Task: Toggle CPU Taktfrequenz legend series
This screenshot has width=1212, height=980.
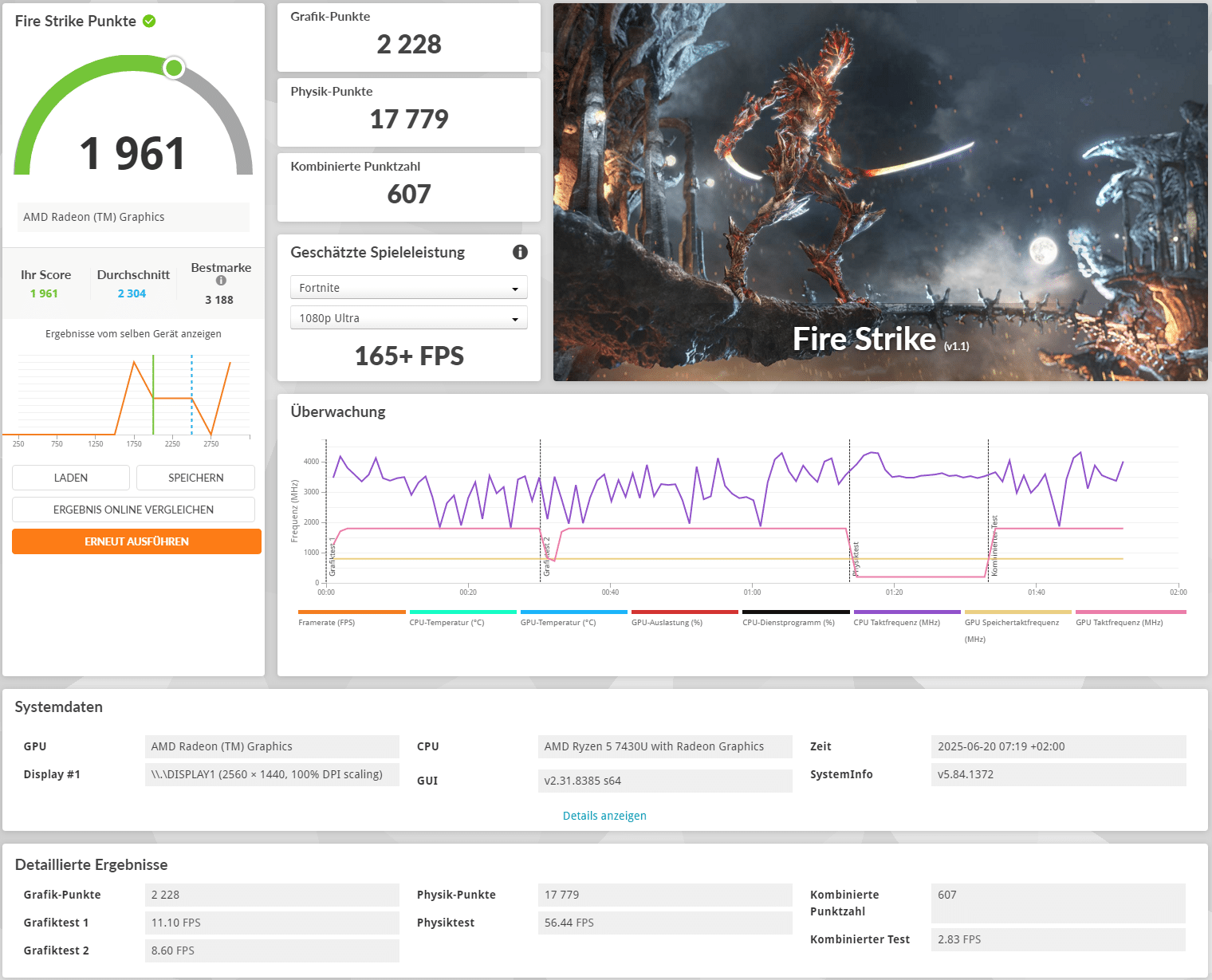Action: coord(896,622)
